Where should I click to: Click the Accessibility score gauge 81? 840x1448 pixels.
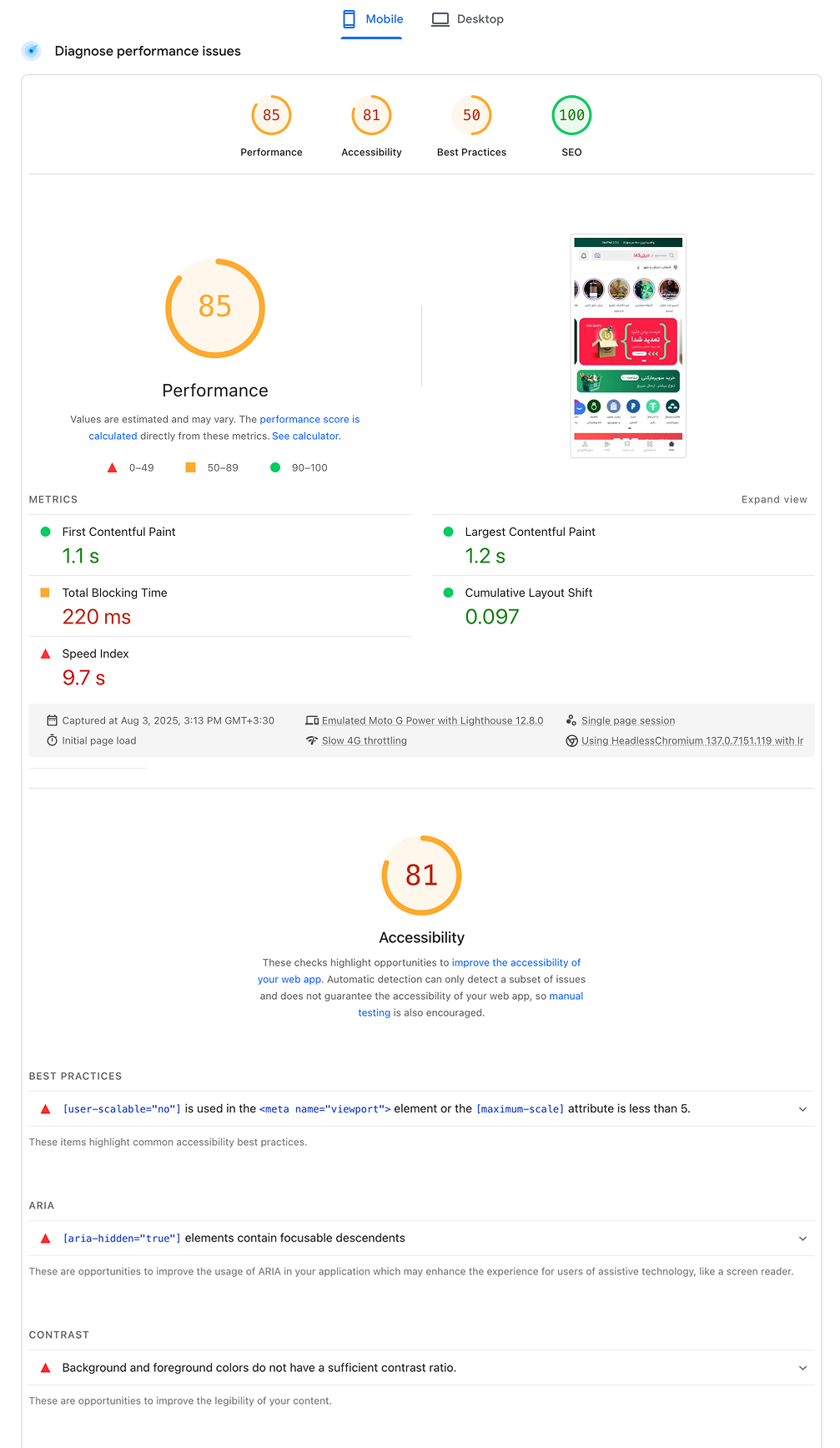371,116
